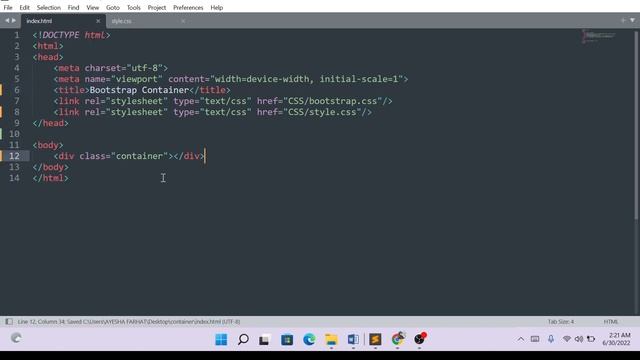Open the volume control icon
640x360 pixels.
tap(579, 339)
